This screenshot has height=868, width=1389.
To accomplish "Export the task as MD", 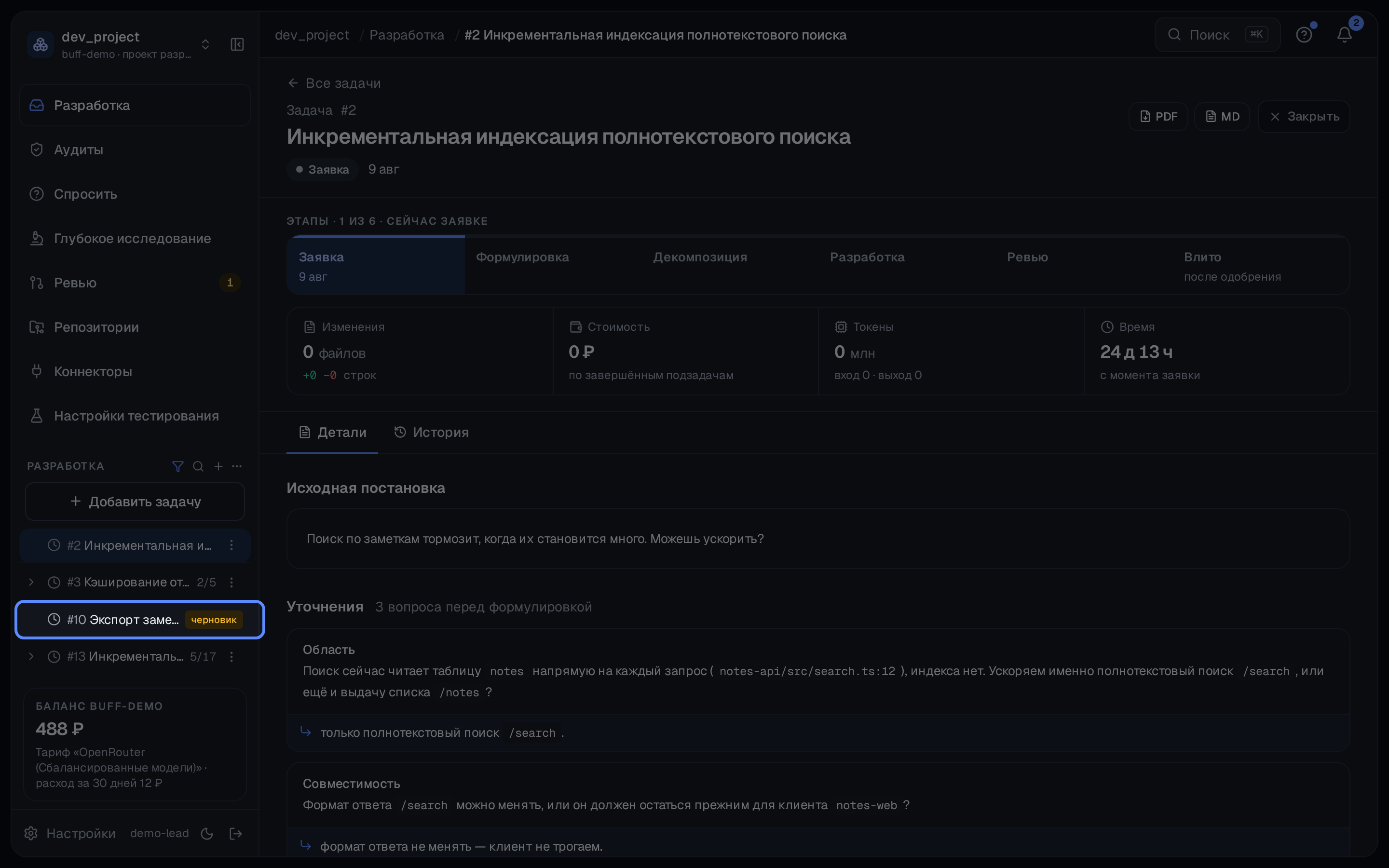I will (1222, 117).
